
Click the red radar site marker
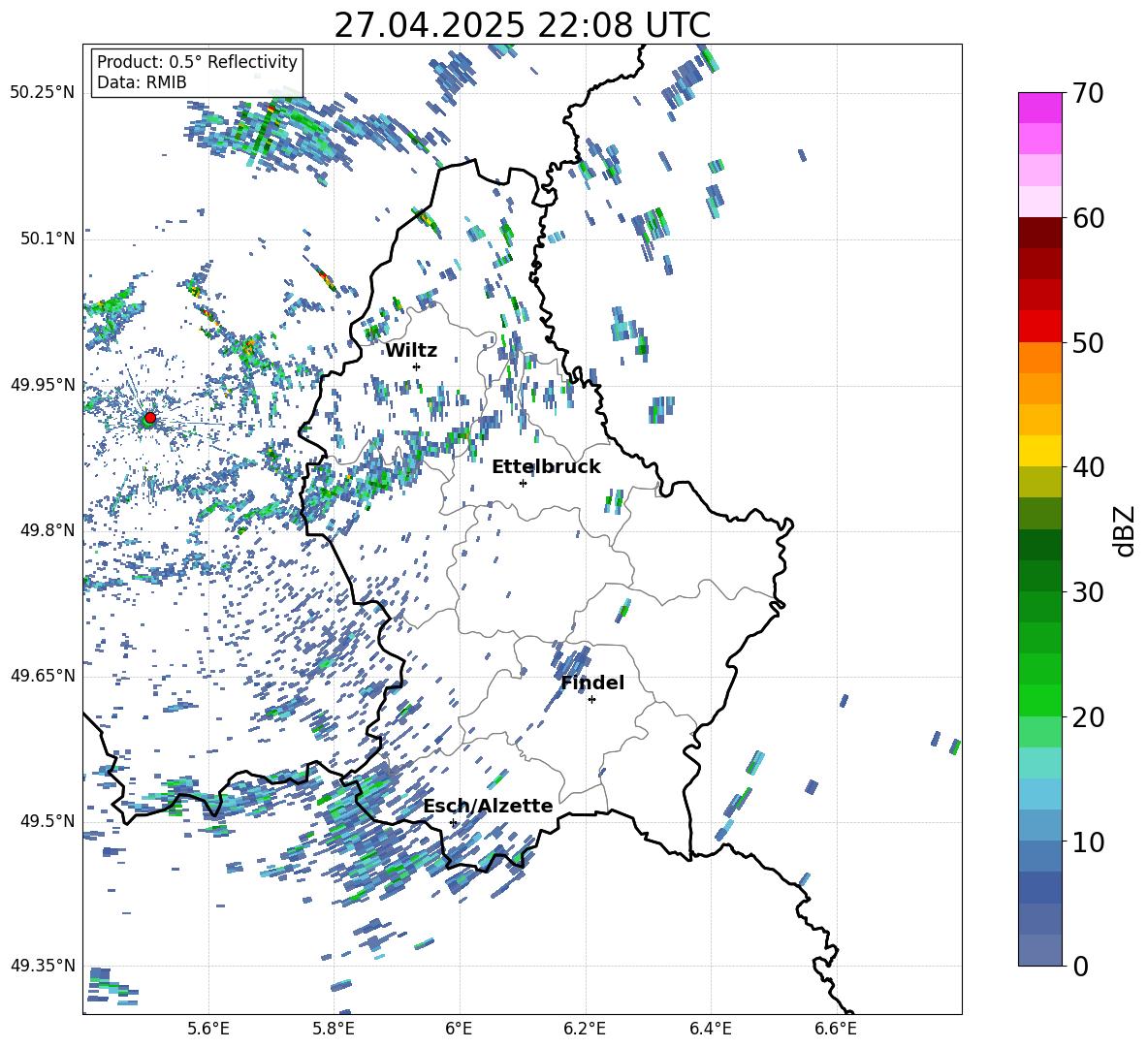tap(150, 418)
